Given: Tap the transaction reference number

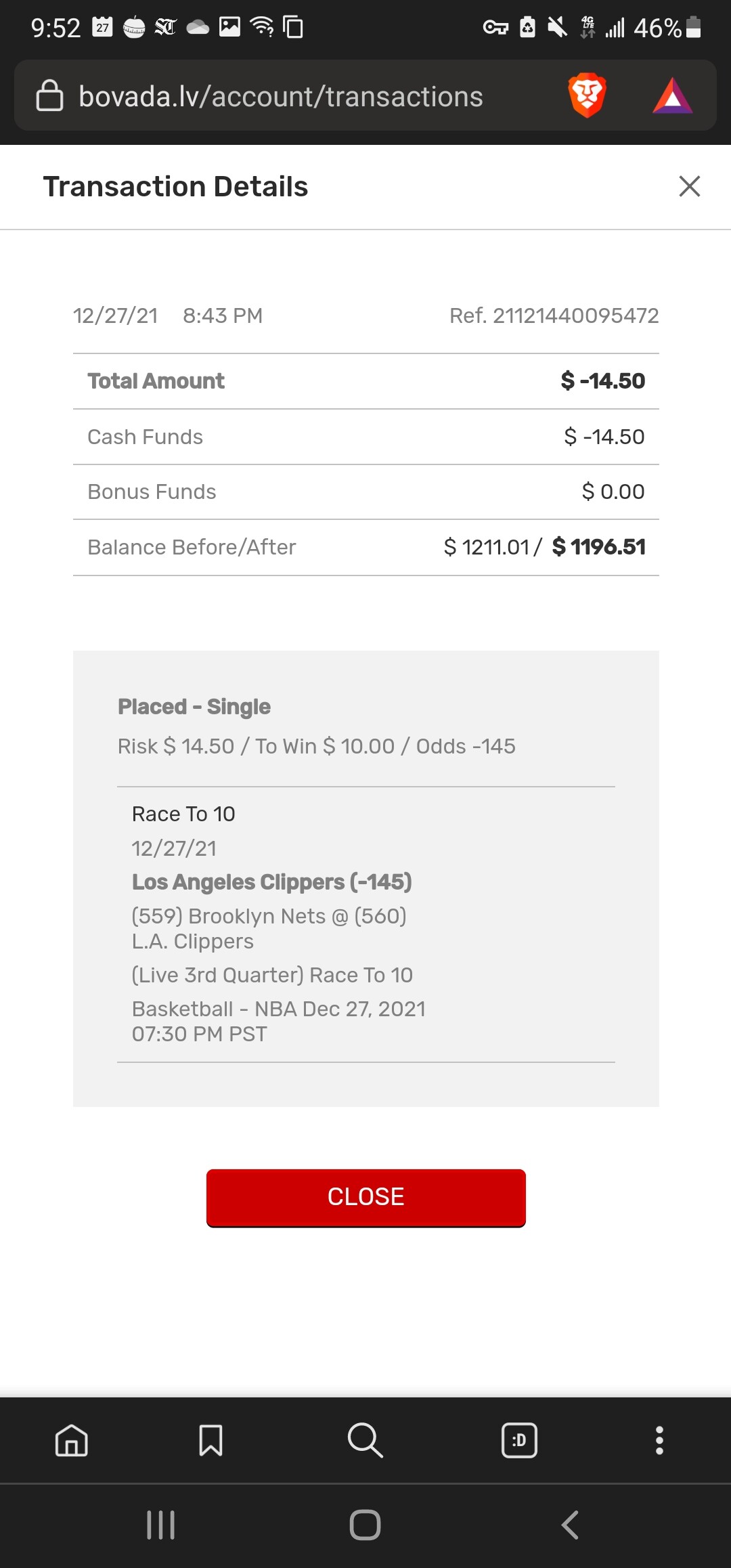Looking at the screenshot, I should click(x=554, y=315).
